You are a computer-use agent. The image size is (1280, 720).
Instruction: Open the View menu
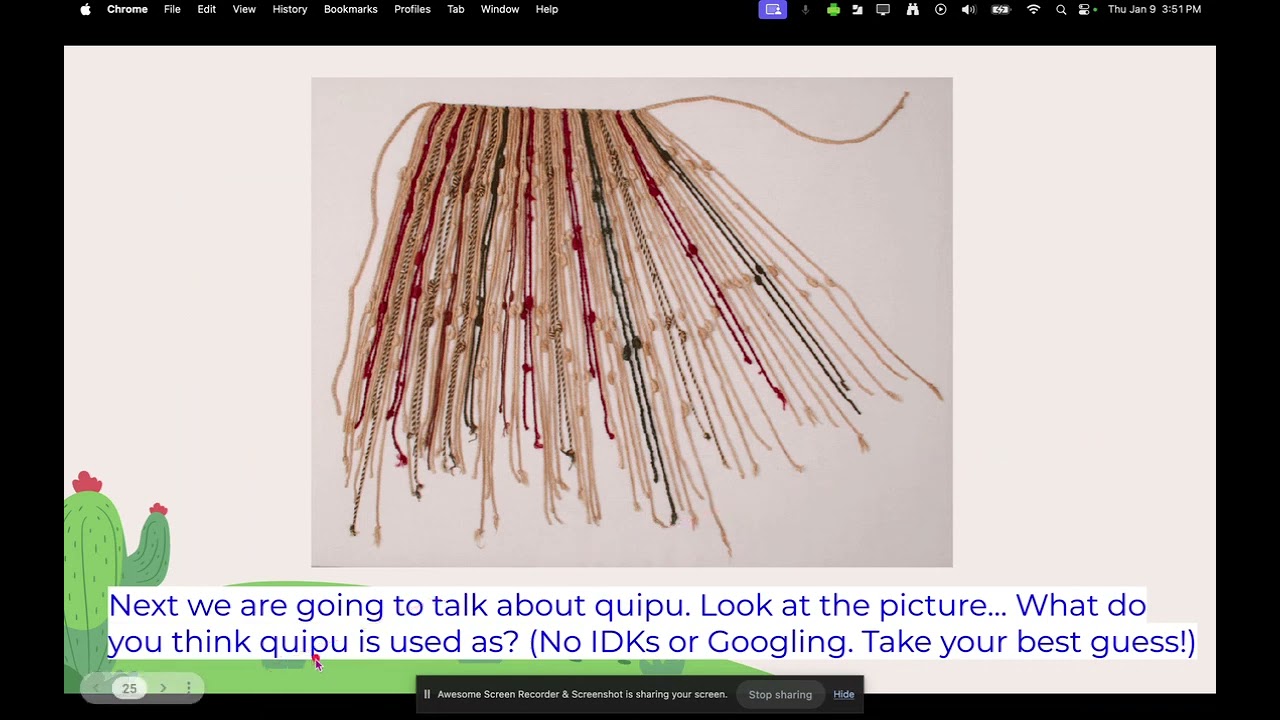point(244,9)
